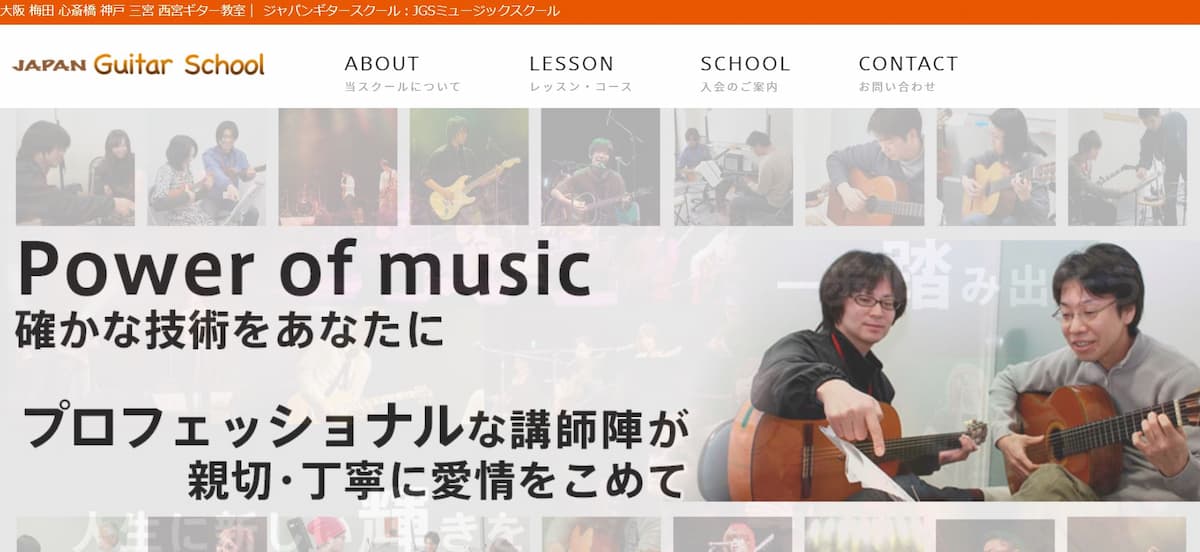
Task: Click the 入会のご案内 subtitle link
Action: tap(739, 87)
